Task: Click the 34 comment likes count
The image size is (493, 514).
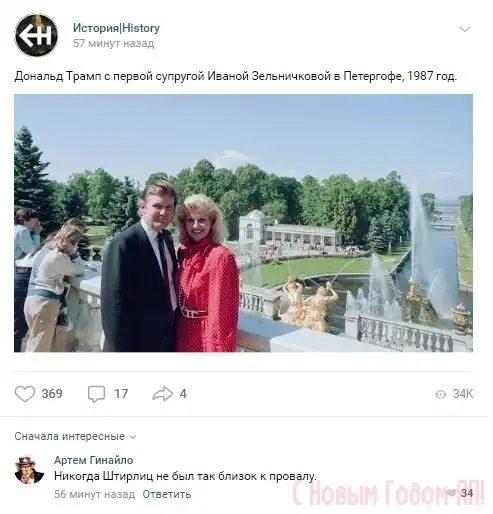Action: 467,493
